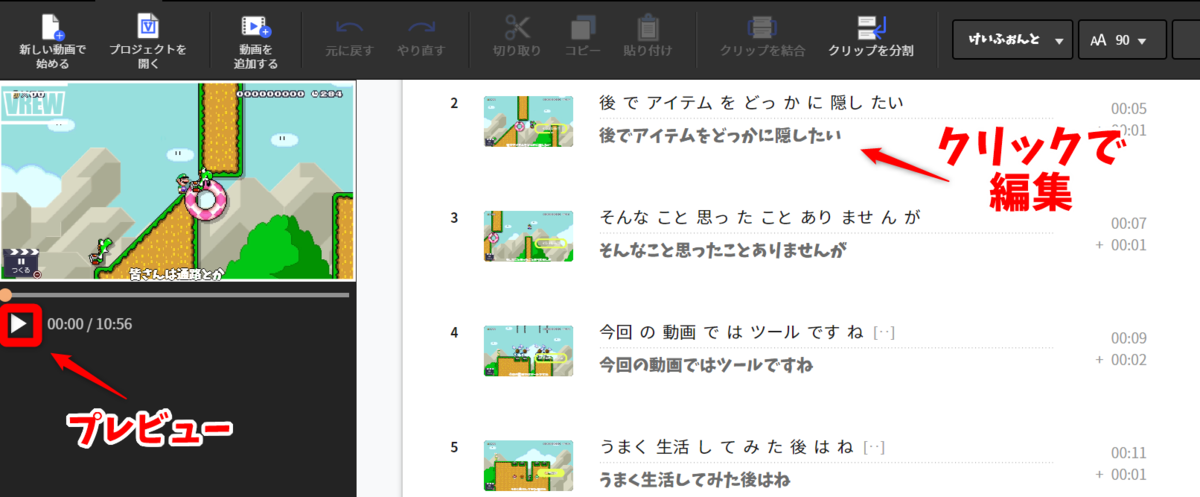Select the clip 4 thumbnail

[x=528, y=350]
